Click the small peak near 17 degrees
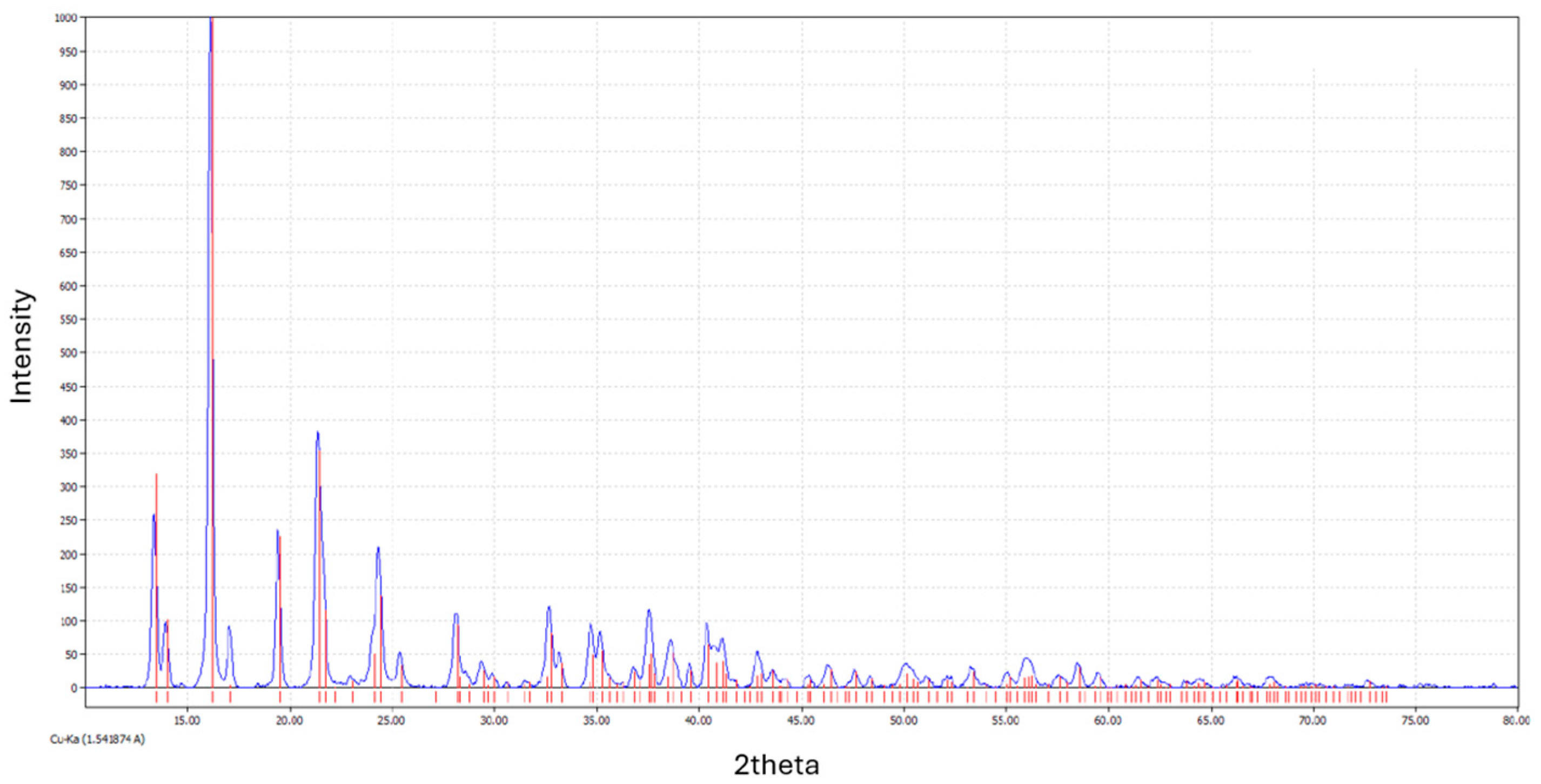 [x=229, y=628]
